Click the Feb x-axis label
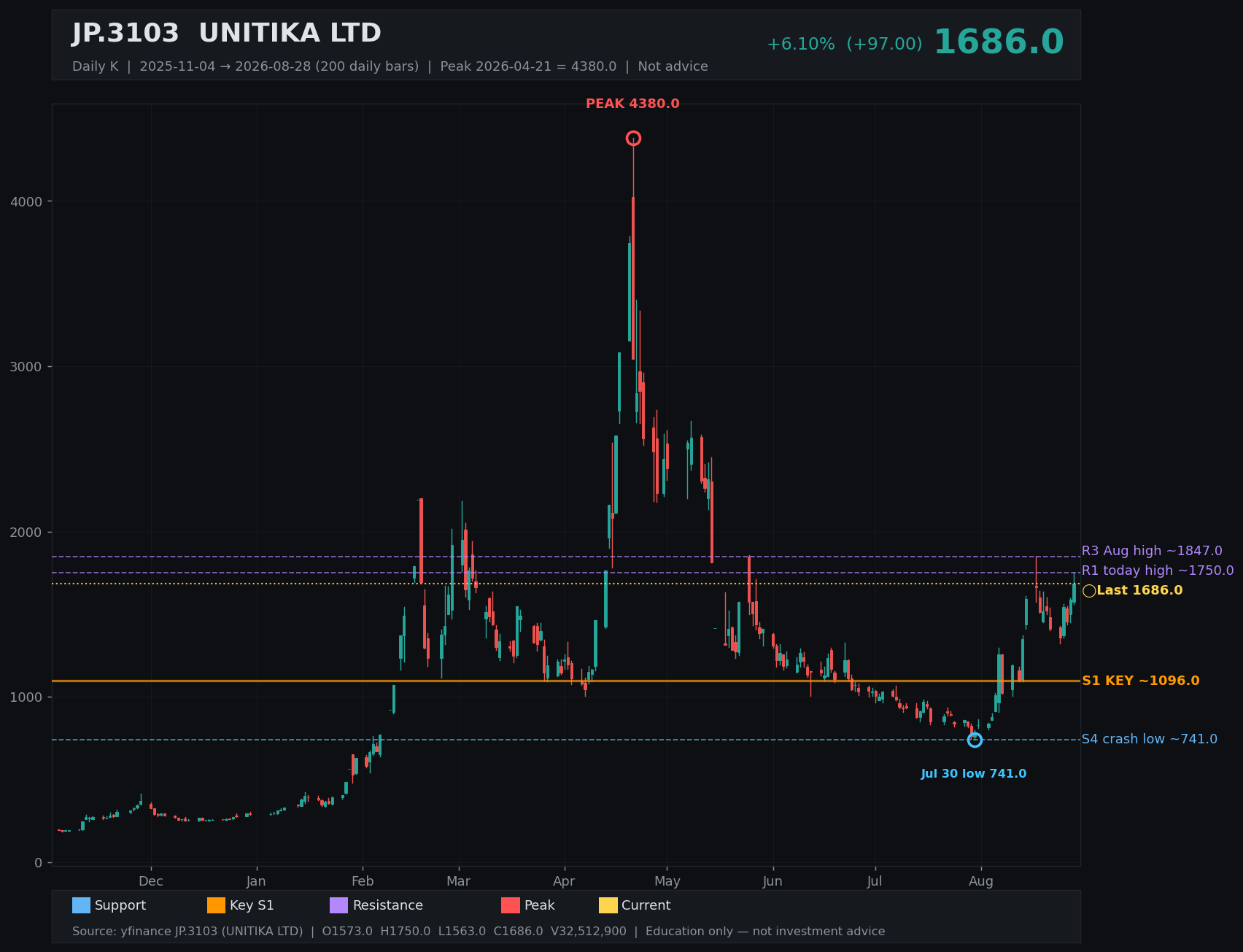The image size is (1243, 952). coord(363,881)
